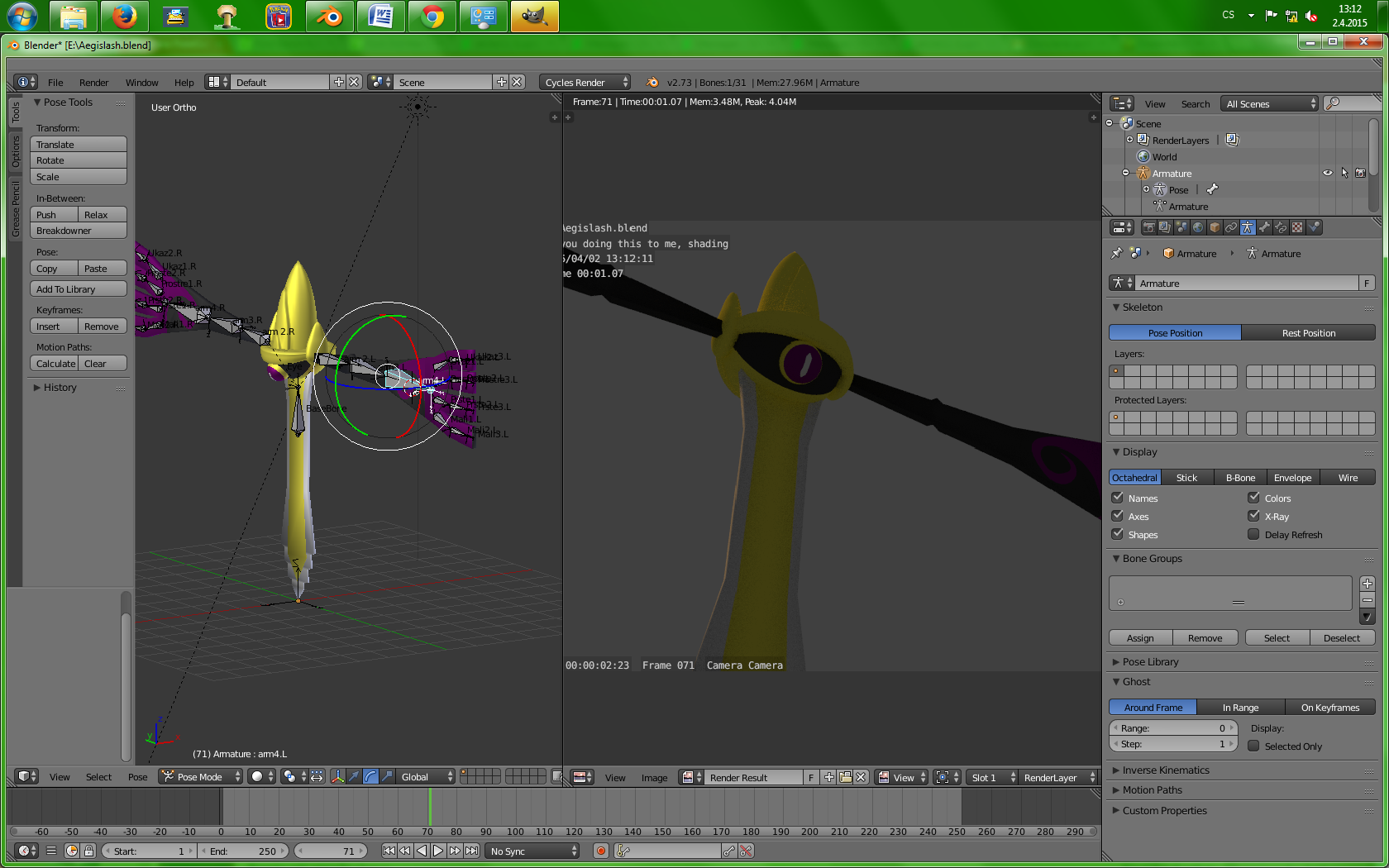This screenshot has width=1389, height=868.
Task: Open the Cycles Render engine dropdown
Action: pos(585,82)
